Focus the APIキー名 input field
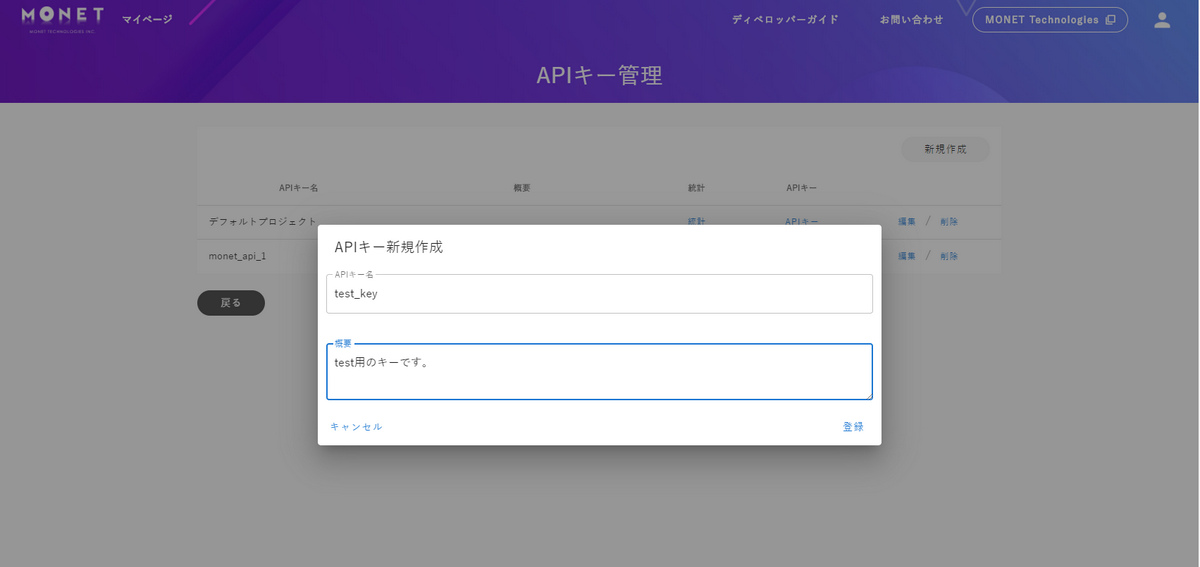 point(599,294)
